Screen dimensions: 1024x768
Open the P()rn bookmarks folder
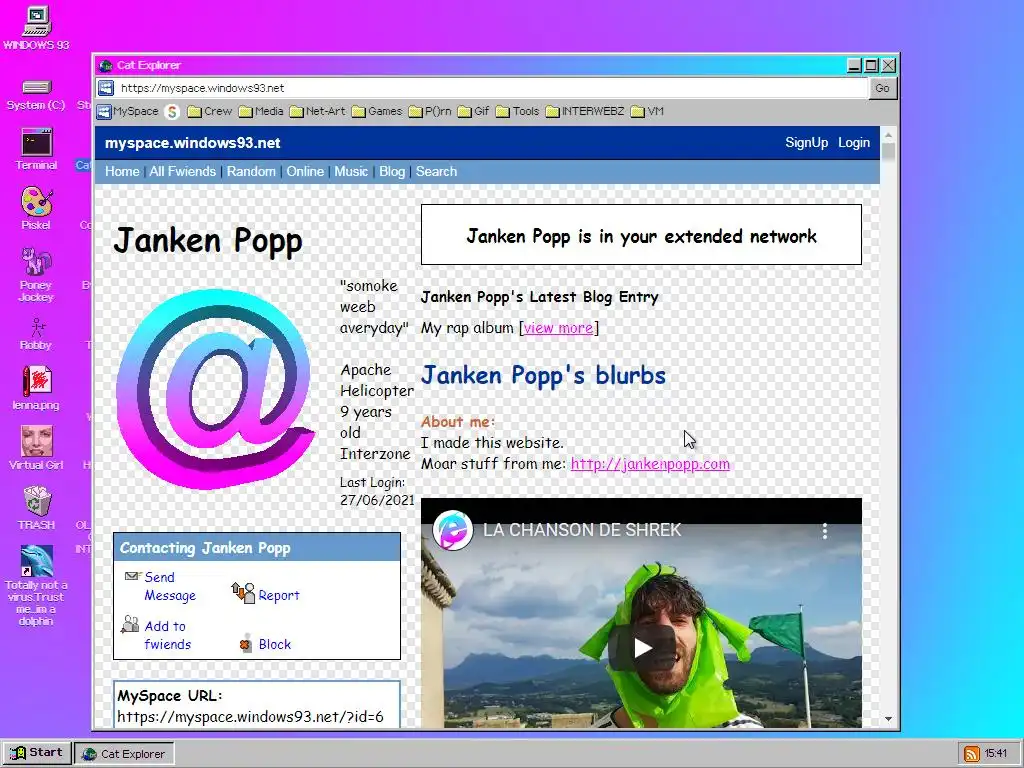430,111
